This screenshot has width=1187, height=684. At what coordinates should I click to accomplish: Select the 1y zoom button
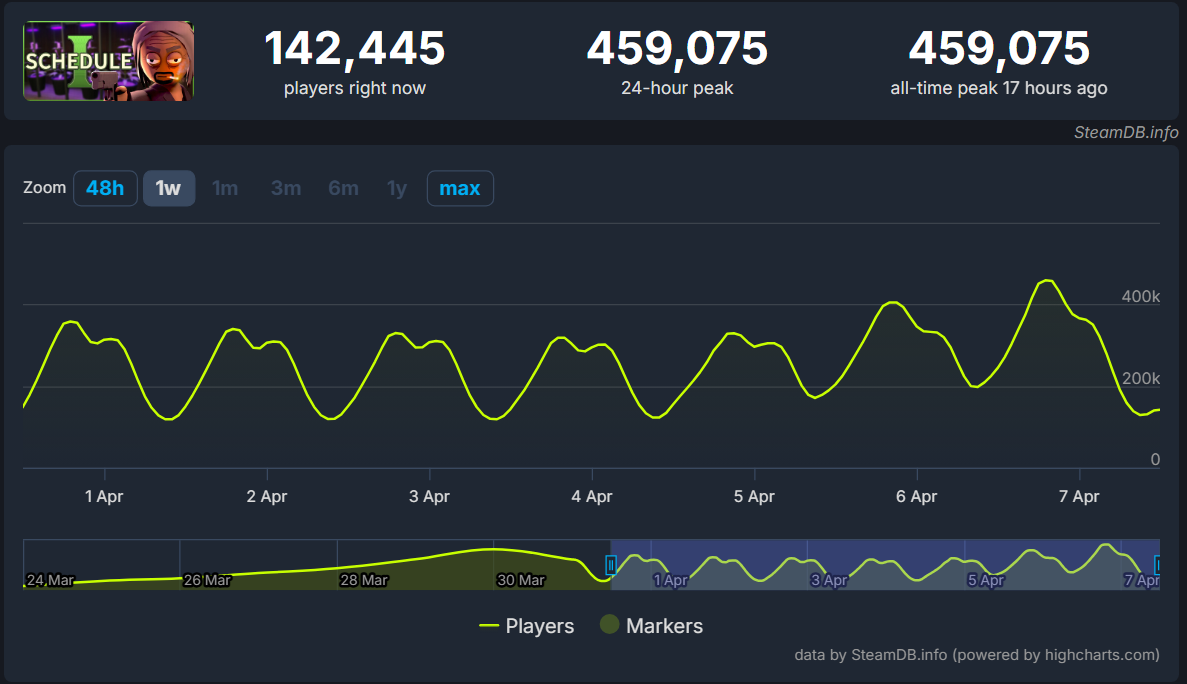tap(397, 188)
